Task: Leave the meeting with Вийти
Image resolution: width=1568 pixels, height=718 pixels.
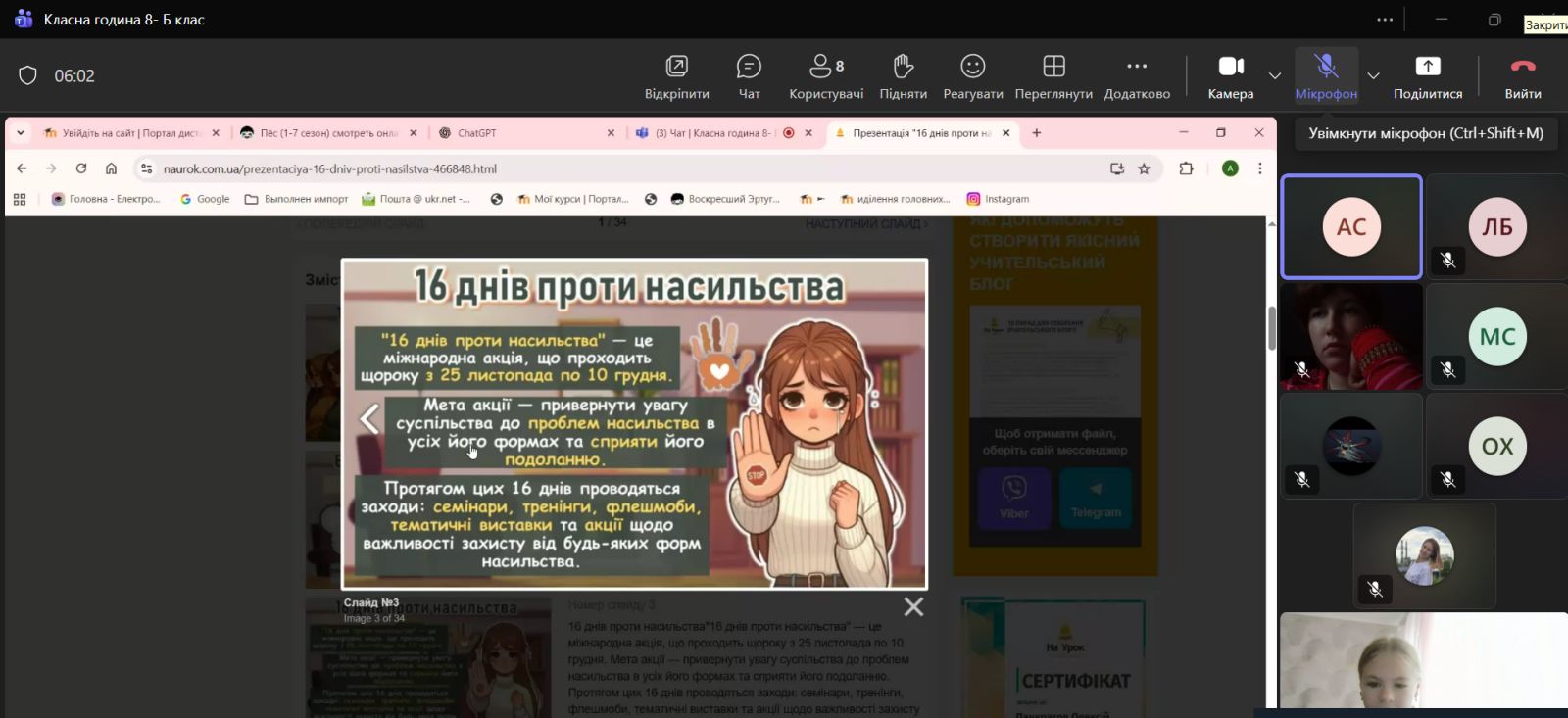Action: tap(1522, 76)
